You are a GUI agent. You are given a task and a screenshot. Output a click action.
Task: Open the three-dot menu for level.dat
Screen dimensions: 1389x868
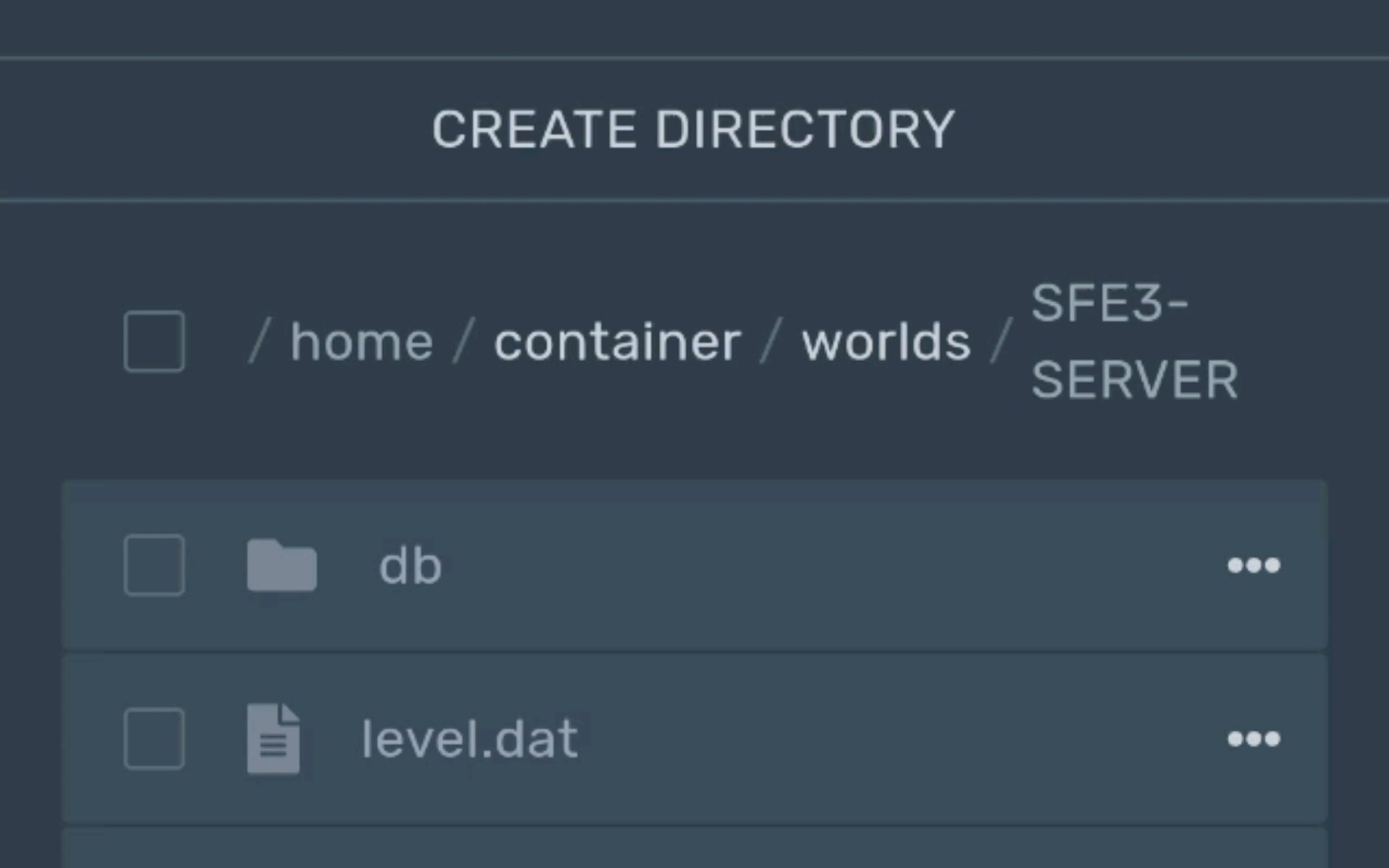(1253, 739)
